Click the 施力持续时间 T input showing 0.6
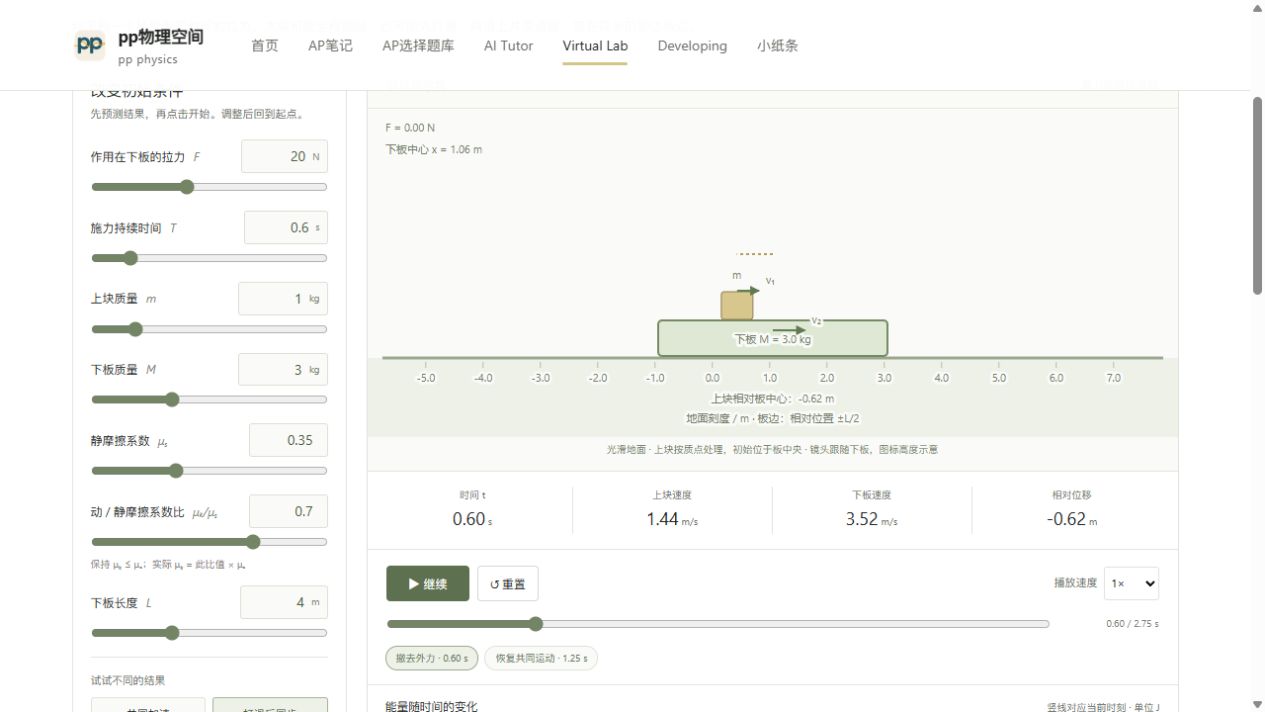This screenshot has width=1265, height=712. pyautogui.click(x=286, y=227)
